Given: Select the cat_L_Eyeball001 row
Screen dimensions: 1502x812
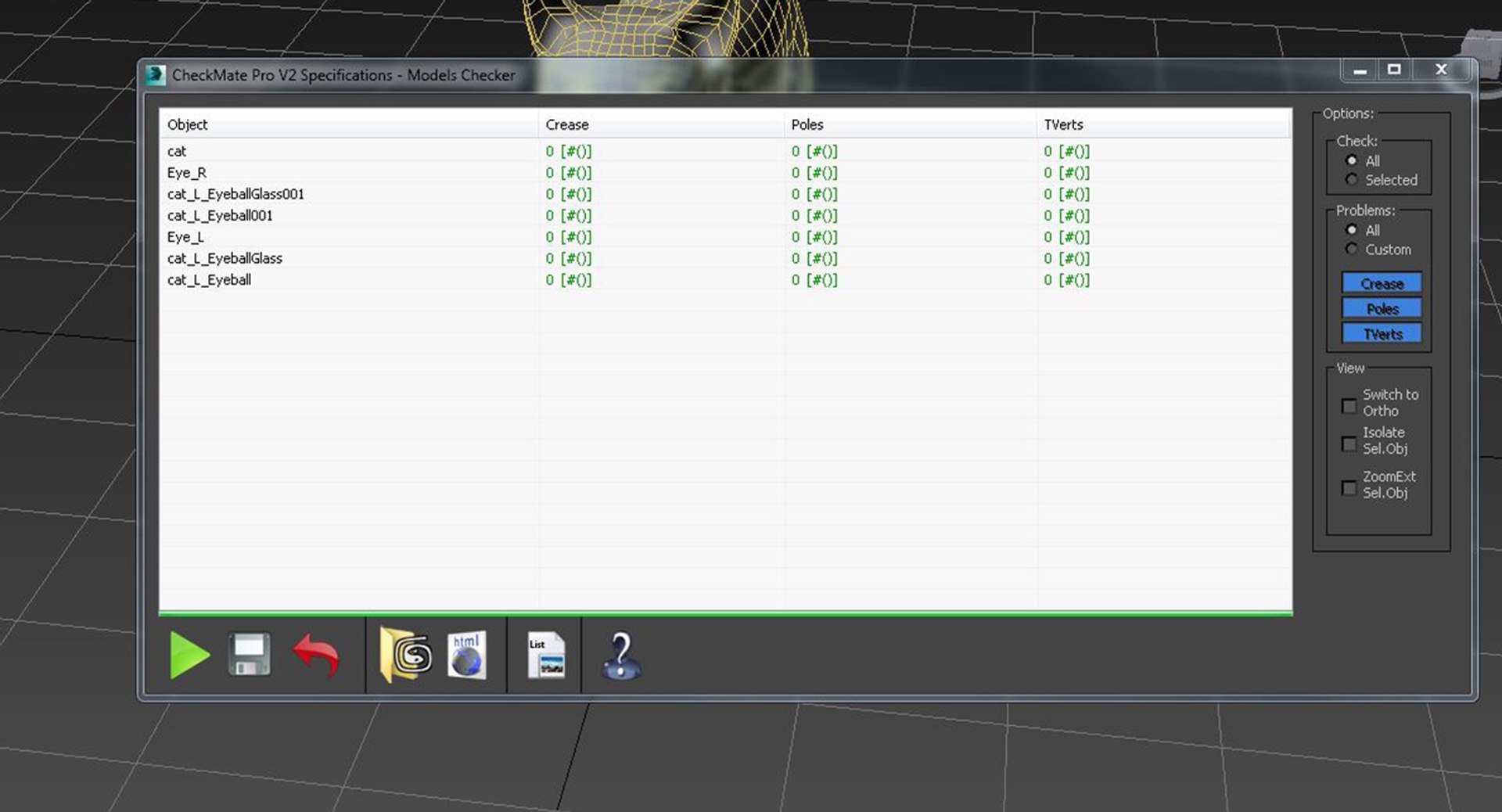Looking at the screenshot, I should [x=724, y=216].
